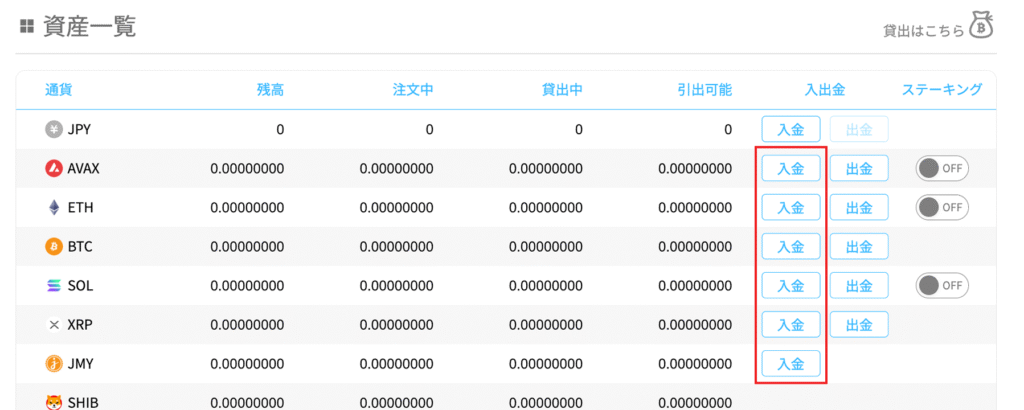Viewport: 1024px width, 410px height.
Task: Toggle AVAX staking switch
Action: pyautogui.click(x=942, y=168)
